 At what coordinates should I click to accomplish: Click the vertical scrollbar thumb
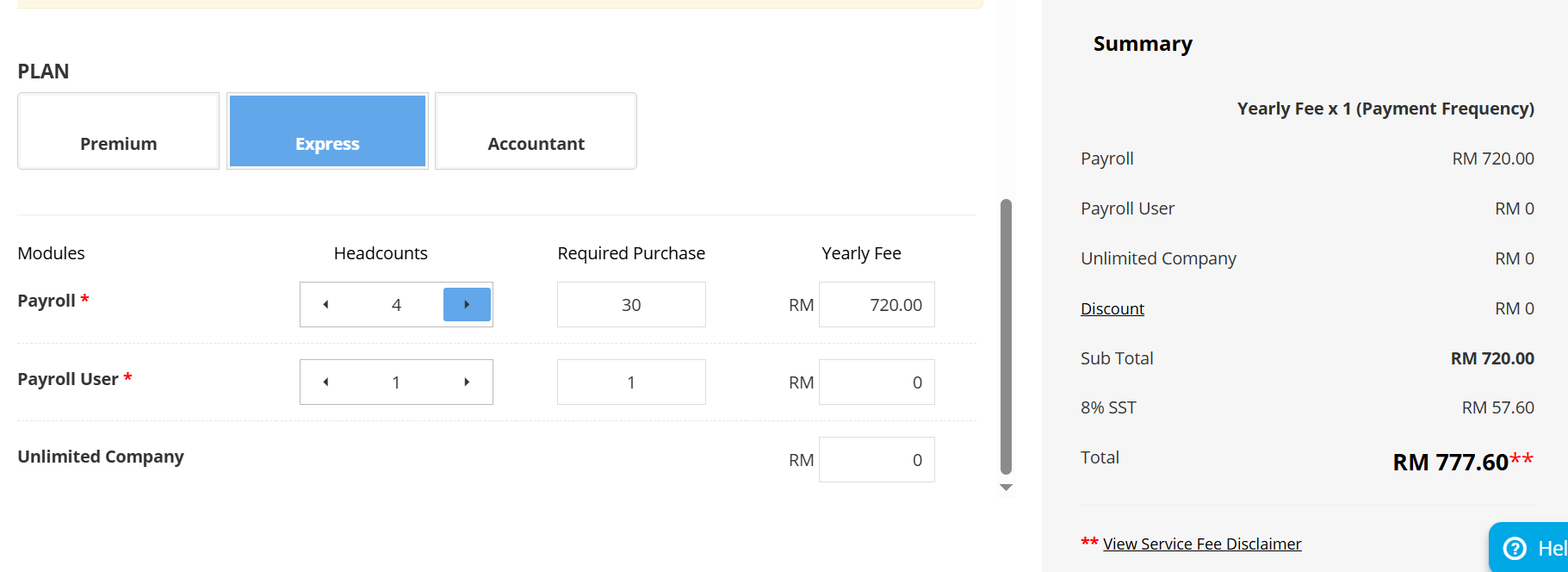coord(1006,336)
